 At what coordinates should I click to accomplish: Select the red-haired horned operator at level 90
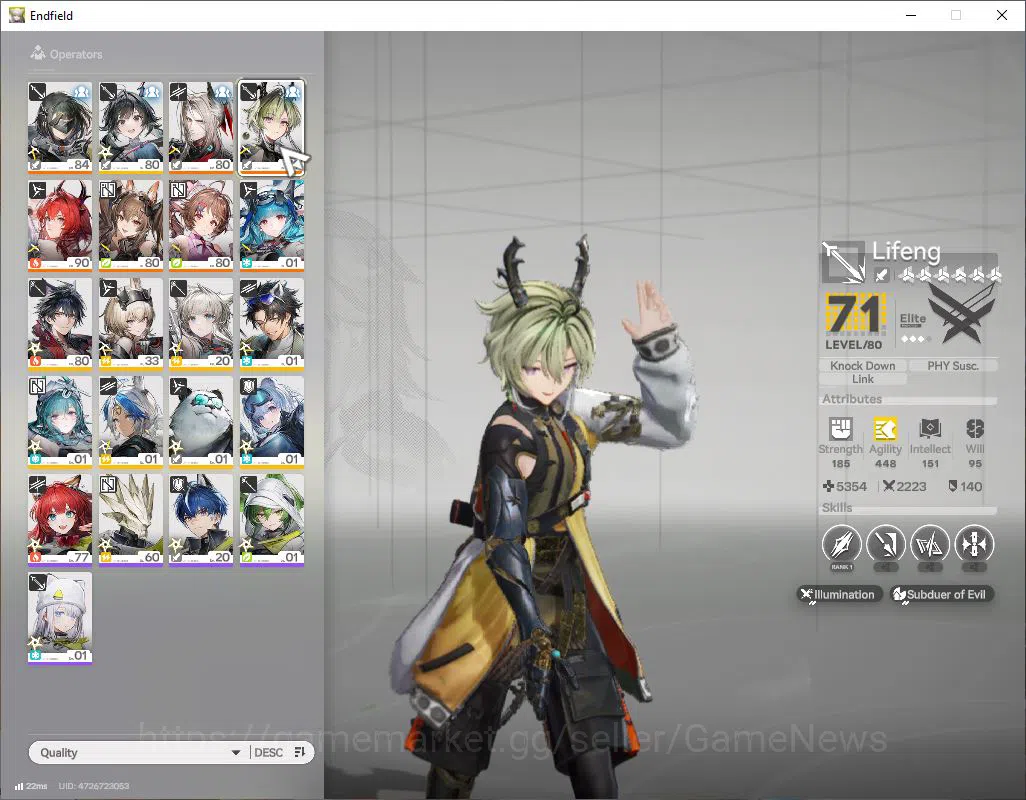[x=60, y=225]
